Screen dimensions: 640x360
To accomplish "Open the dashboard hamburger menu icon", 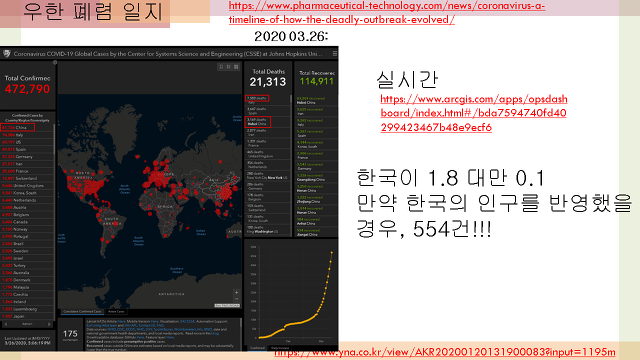I will 335,53.
